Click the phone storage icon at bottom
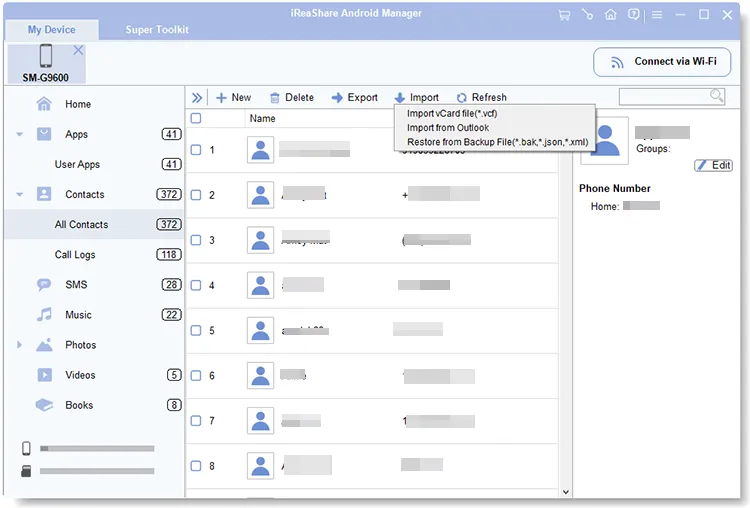 [26, 448]
